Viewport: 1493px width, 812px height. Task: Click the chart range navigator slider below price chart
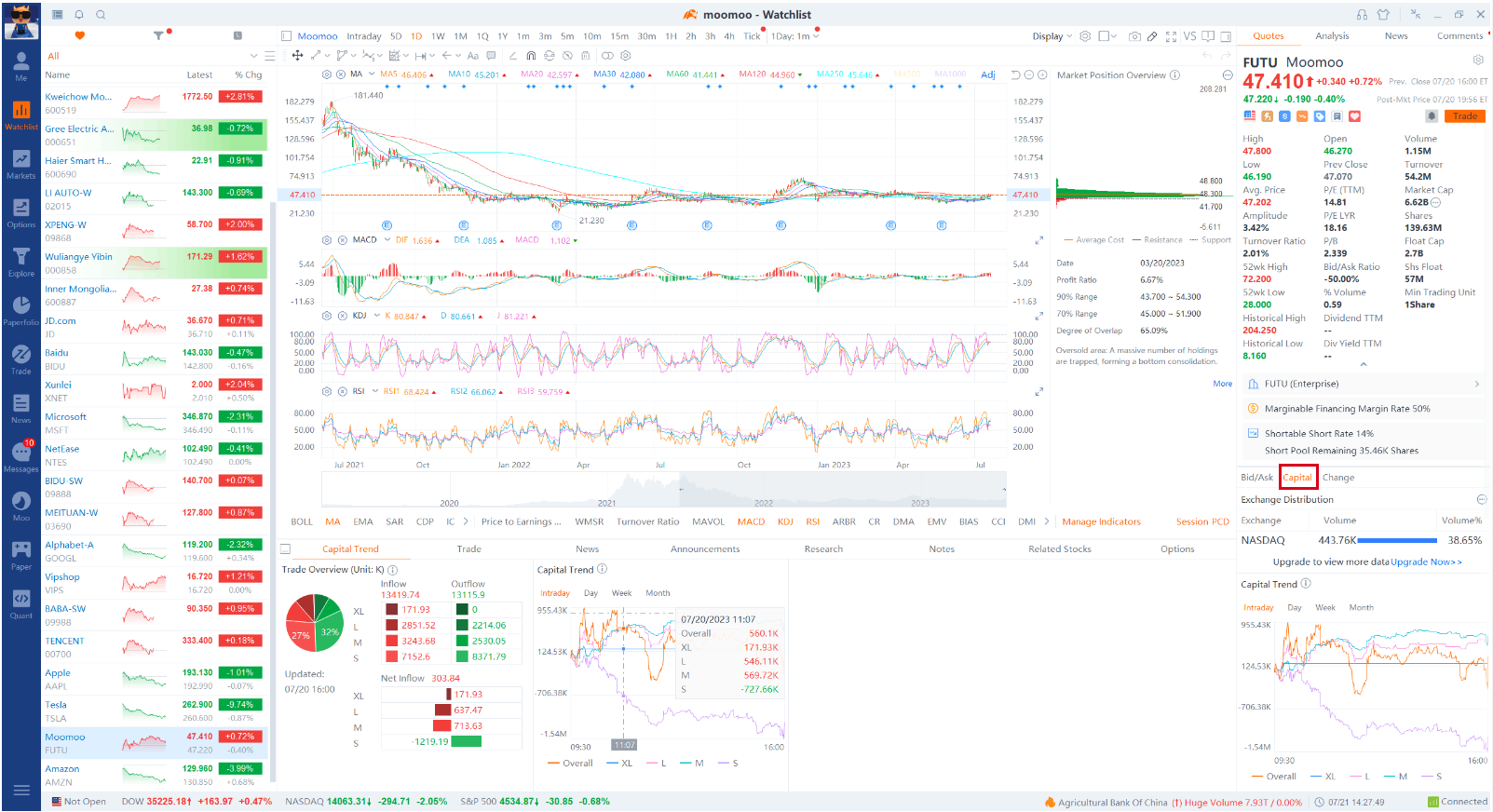click(664, 489)
